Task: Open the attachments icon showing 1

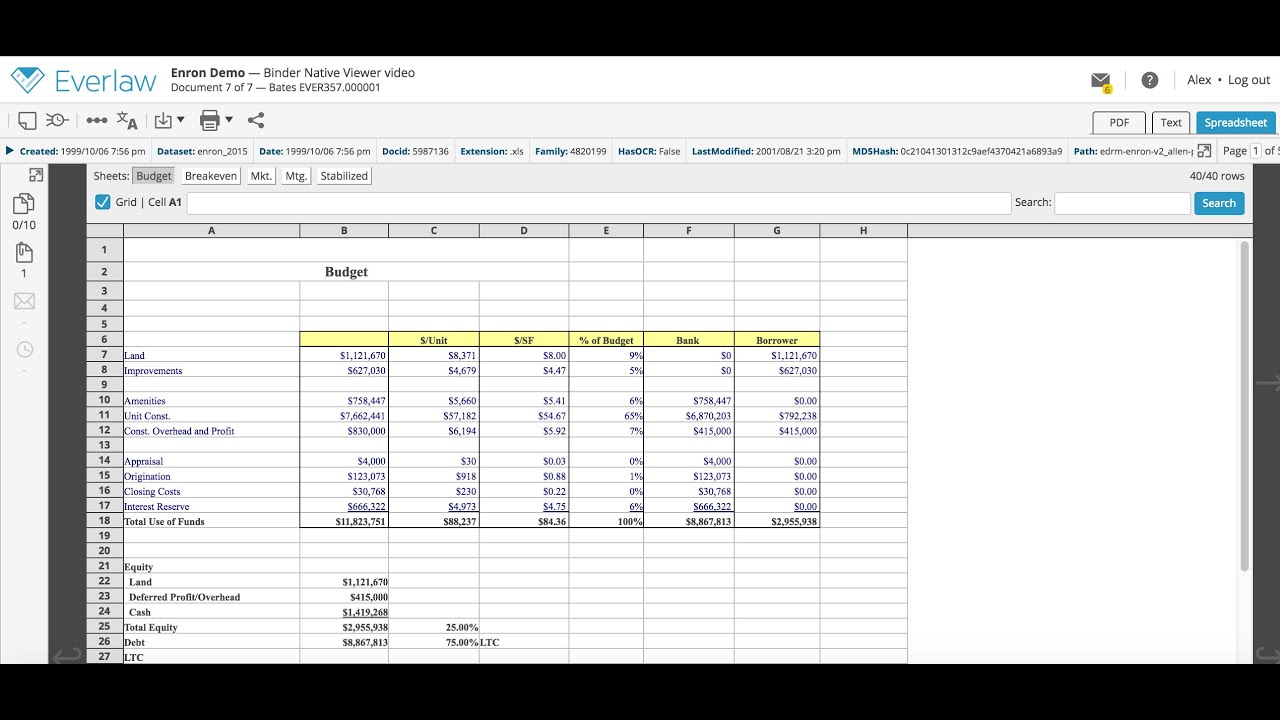Action: point(24,252)
